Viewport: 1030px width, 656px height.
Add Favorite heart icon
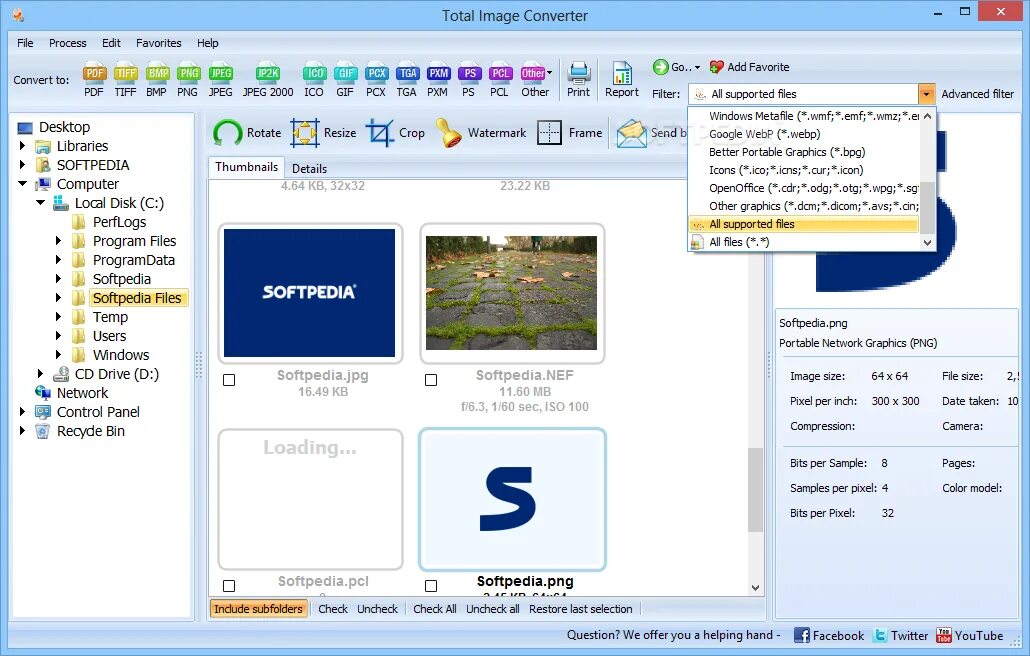[x=717, y=67]
